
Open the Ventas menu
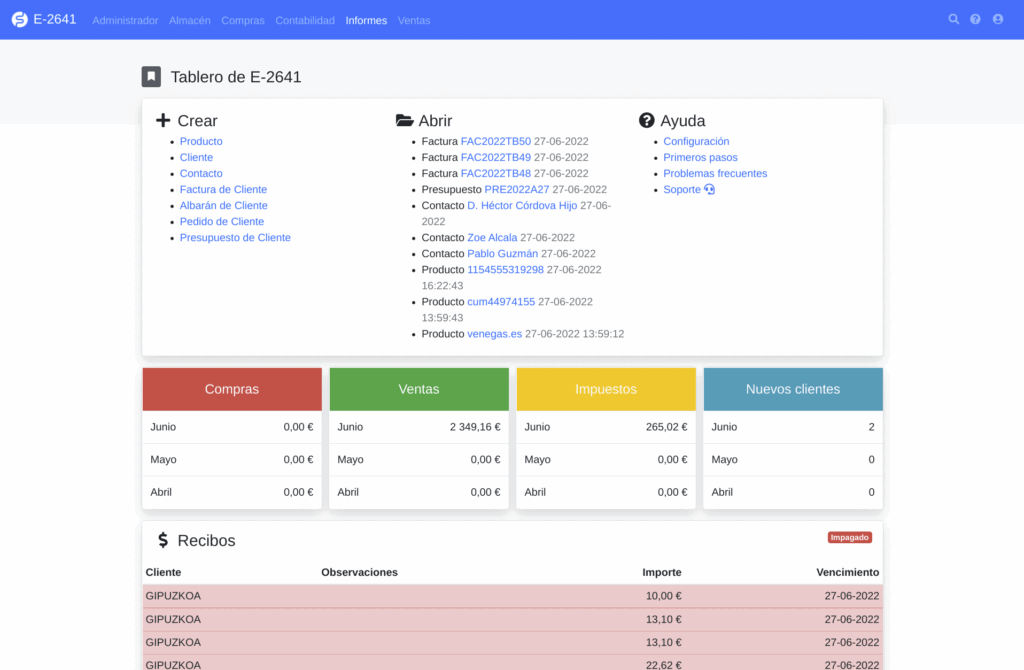tap(414, 21)
